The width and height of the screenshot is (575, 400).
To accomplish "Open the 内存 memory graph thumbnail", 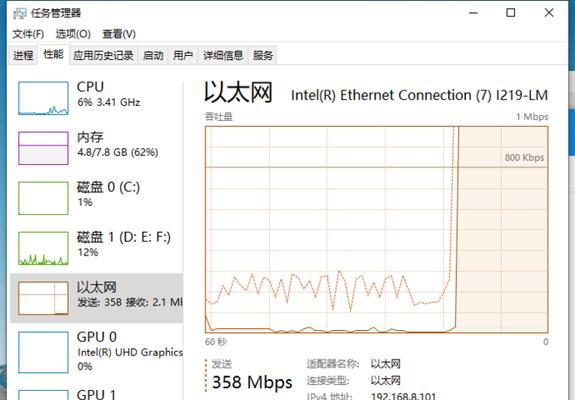I will click(x=43, y=148).
